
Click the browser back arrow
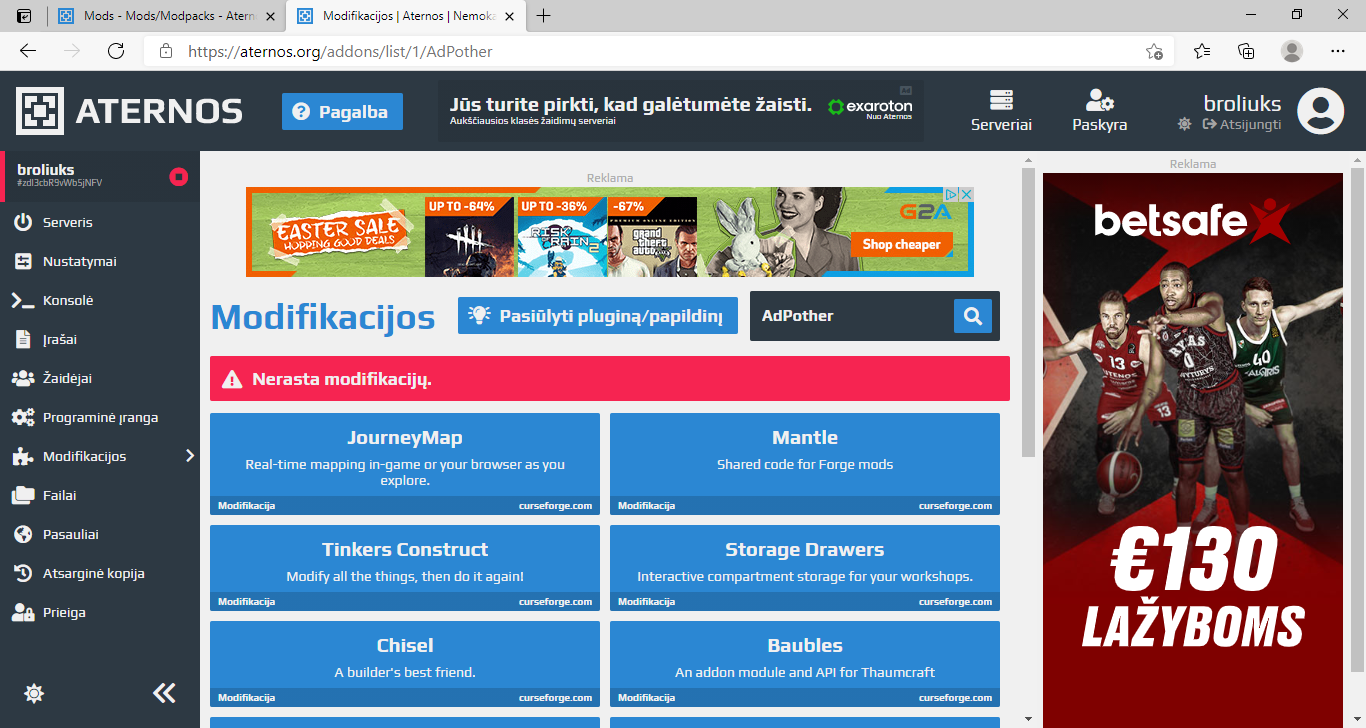point(27,51)
